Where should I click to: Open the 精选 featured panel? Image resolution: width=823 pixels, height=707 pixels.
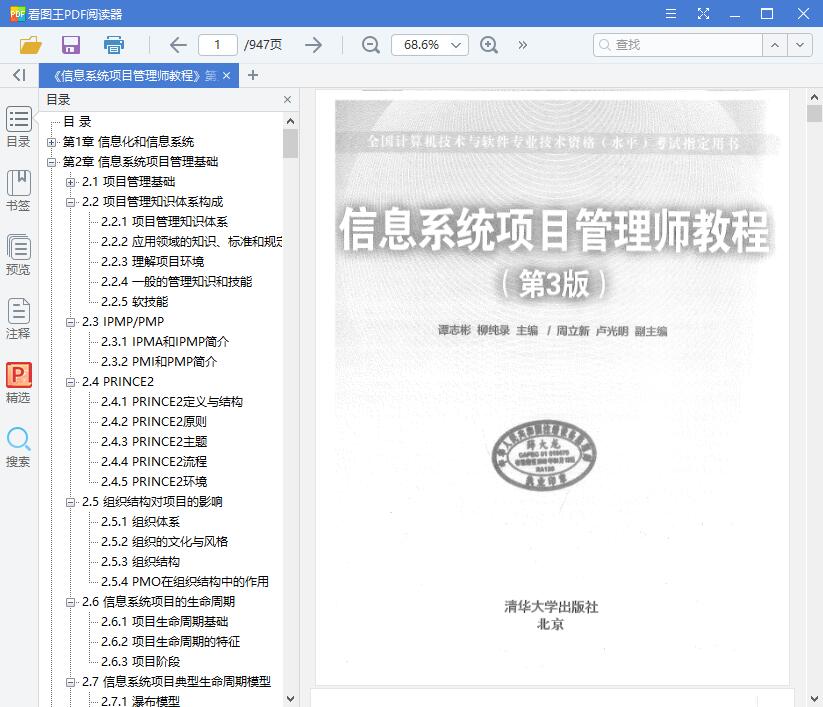pos(18,383)
